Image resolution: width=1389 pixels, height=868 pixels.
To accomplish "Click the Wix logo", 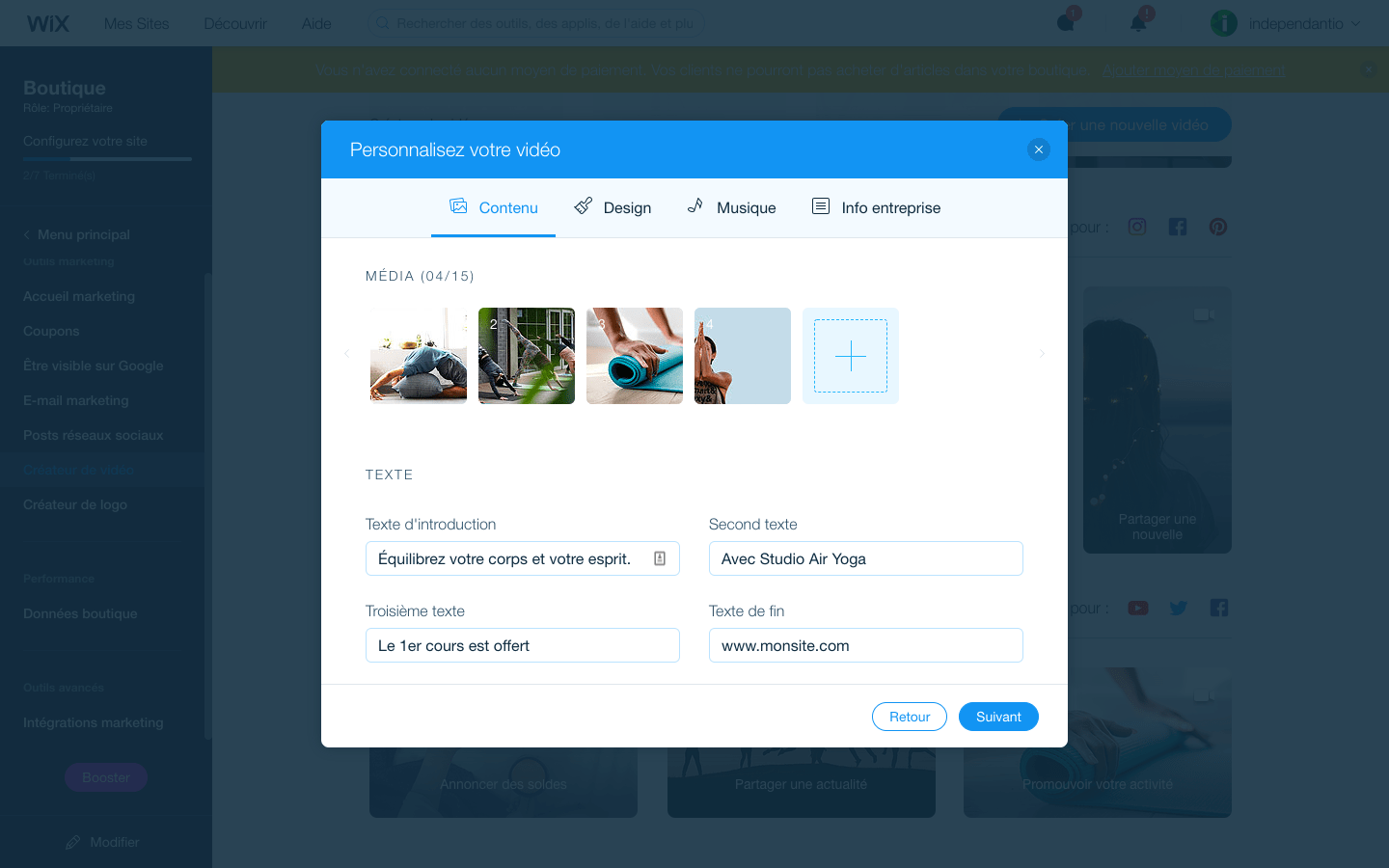I will (47, 23).
